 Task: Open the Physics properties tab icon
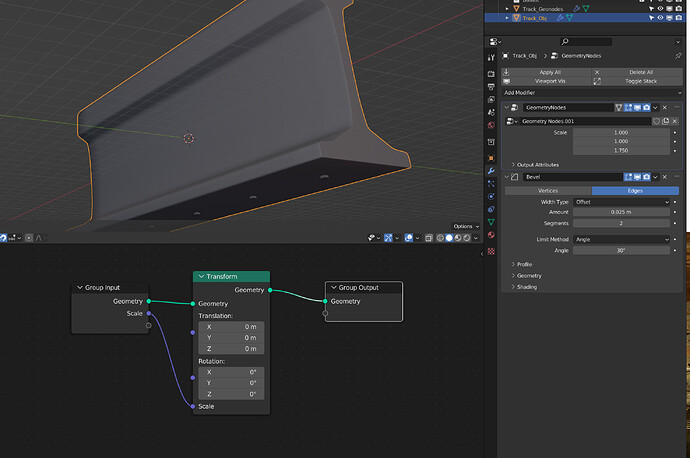pos(491,196)
